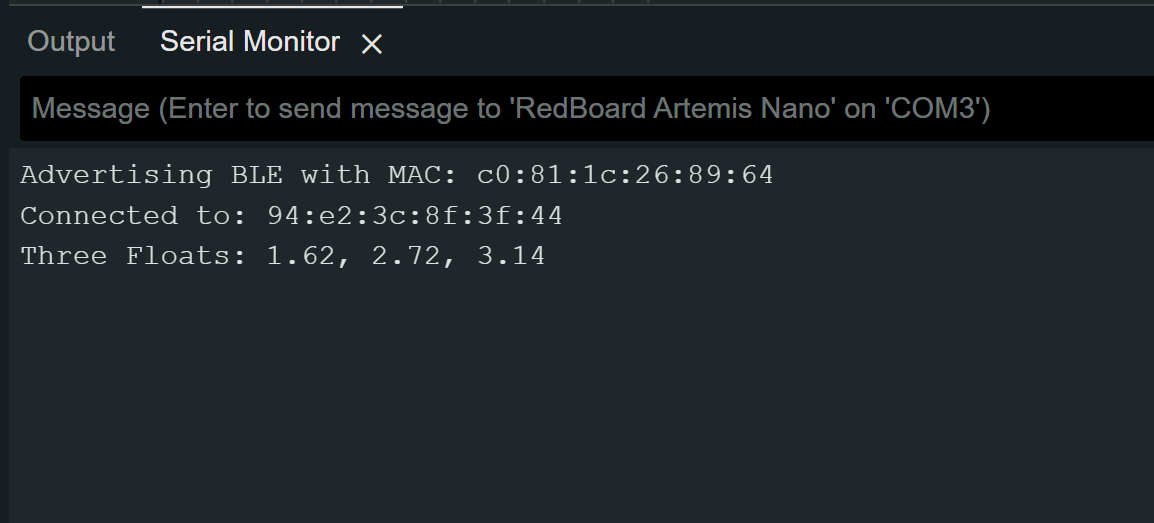Viewport: 1154px width, 523px height.
Task: Click the word 'Floats:' in output
Action: click(x=186, y=256)
